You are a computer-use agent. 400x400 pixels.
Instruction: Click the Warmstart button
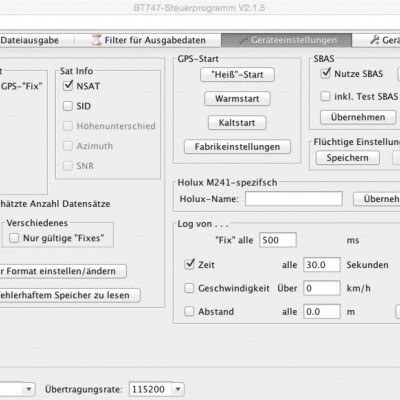[x=237, y=99]
